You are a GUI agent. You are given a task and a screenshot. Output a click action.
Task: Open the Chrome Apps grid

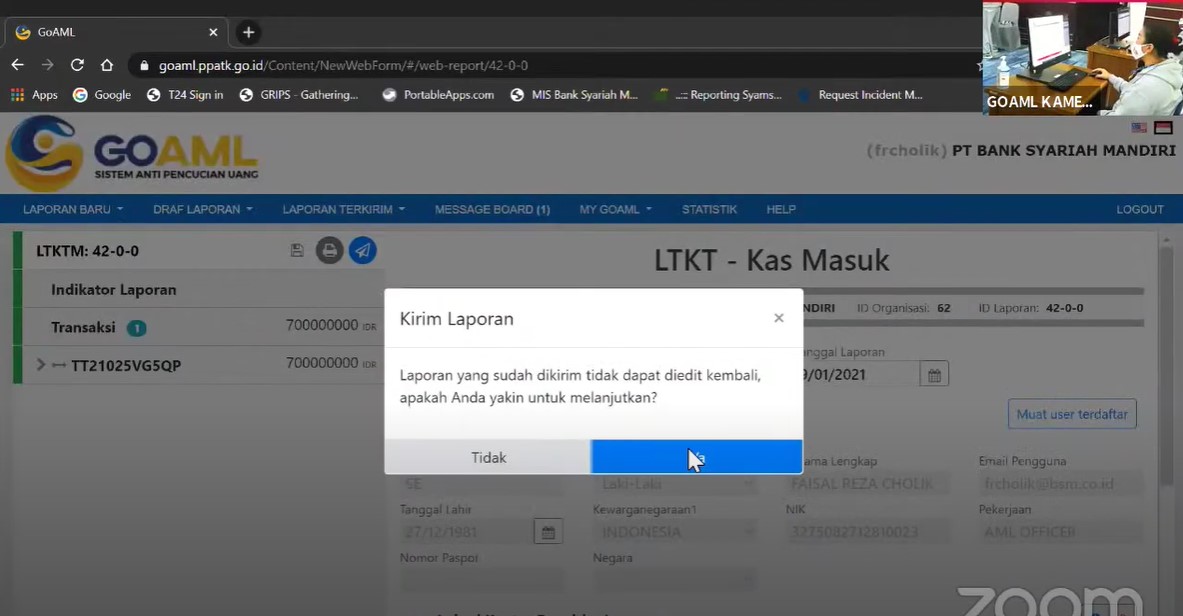pos(17,94)
